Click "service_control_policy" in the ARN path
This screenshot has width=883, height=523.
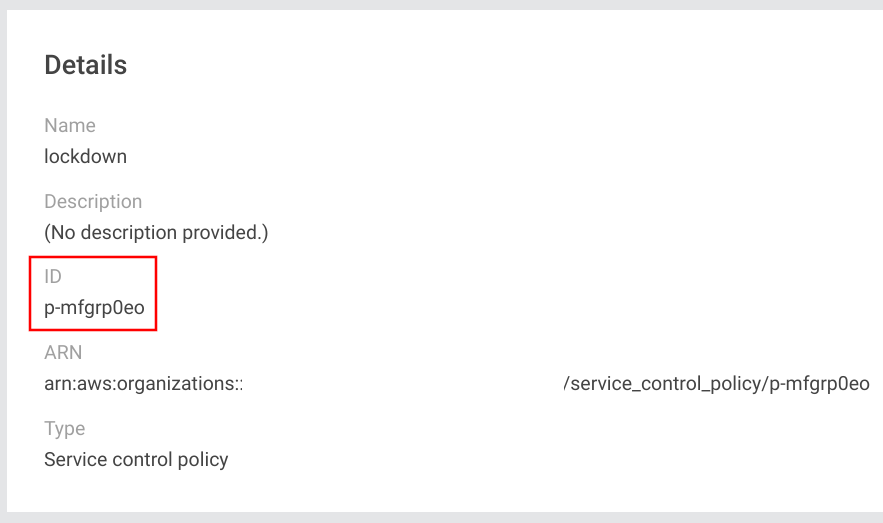tap(665, 383)
